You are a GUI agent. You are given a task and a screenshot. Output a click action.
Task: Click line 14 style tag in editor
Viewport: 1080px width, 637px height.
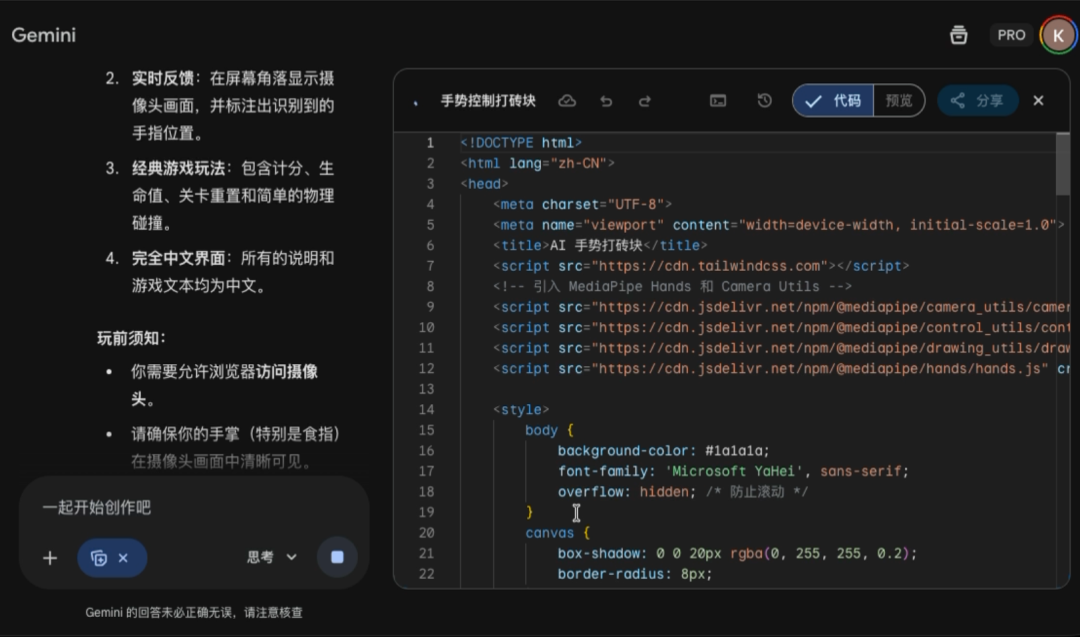(521, 410)
